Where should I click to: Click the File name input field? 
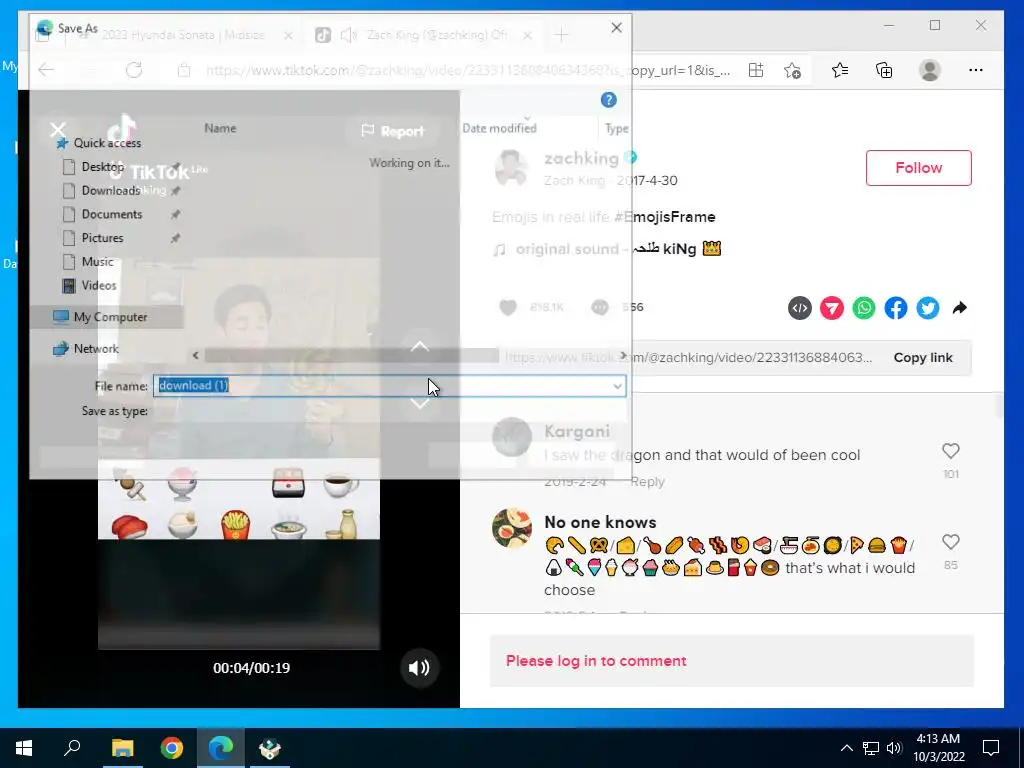coord(389,386)
